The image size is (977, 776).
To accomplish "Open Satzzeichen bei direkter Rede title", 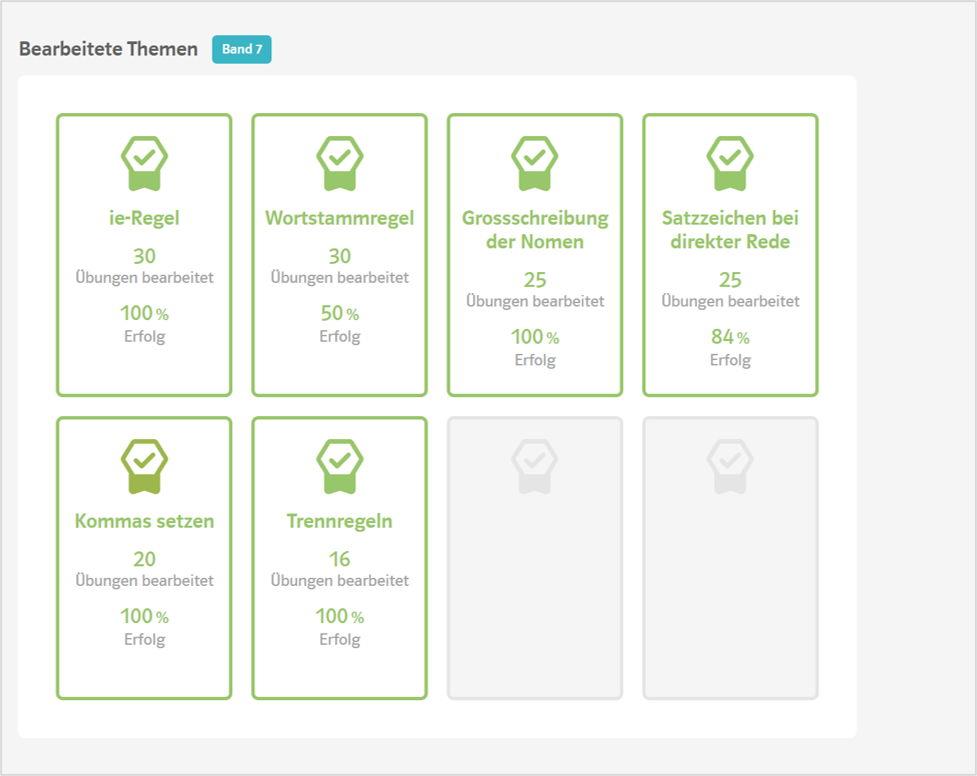I will (730, 229).
